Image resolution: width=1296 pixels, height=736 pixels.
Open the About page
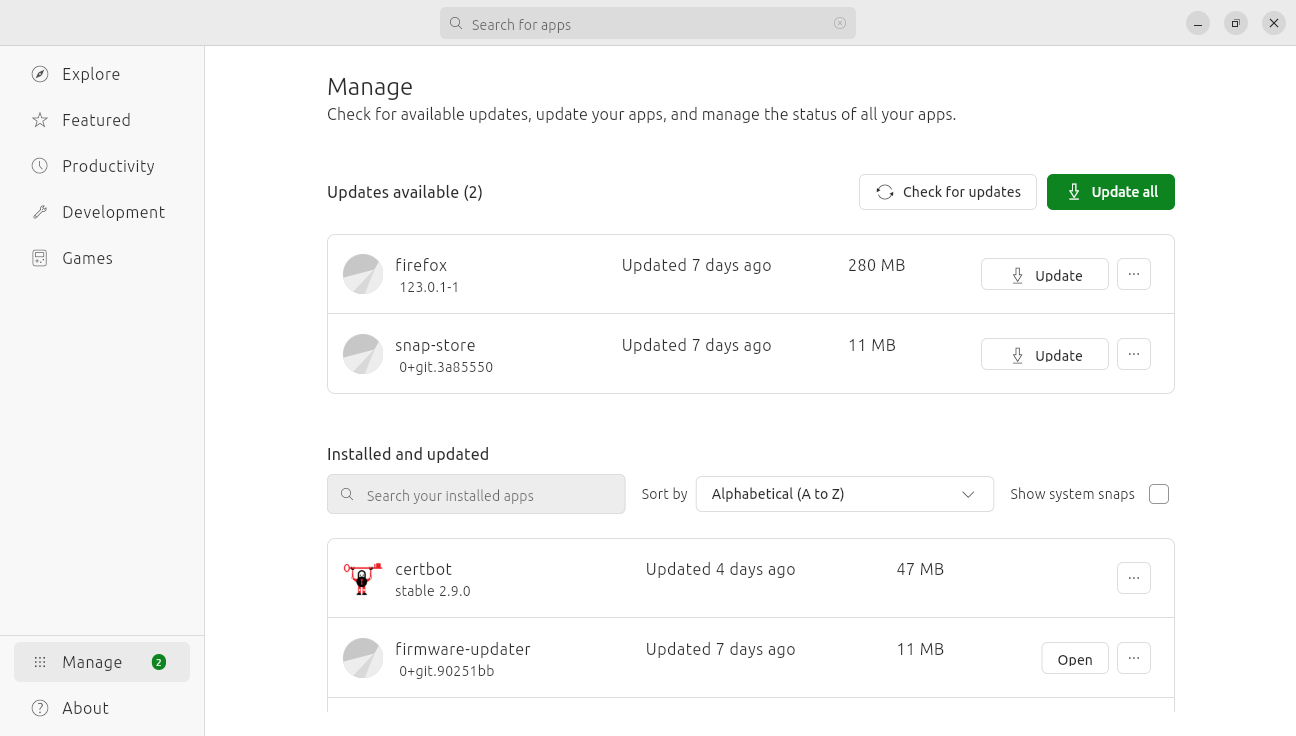click(x=102, y=708)
